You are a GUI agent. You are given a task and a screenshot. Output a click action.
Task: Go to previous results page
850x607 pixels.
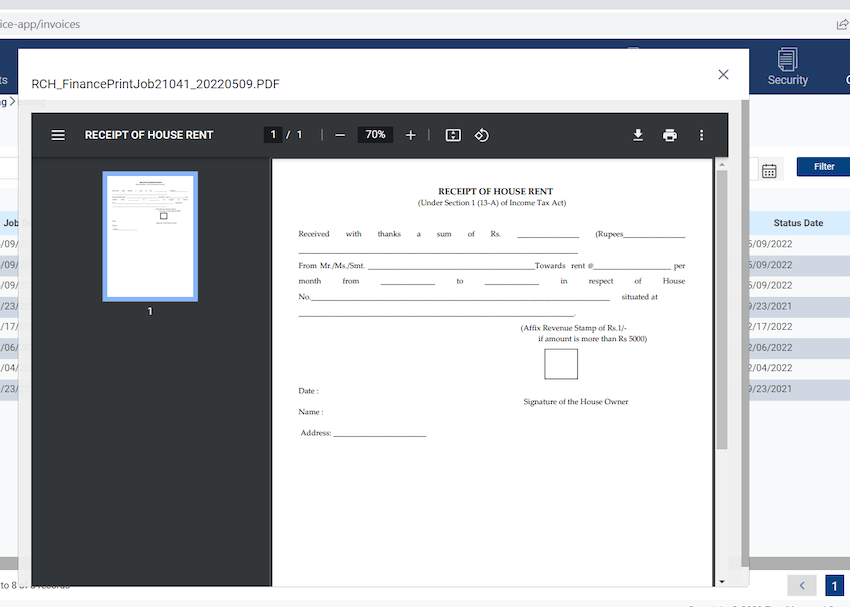point(803,586)
